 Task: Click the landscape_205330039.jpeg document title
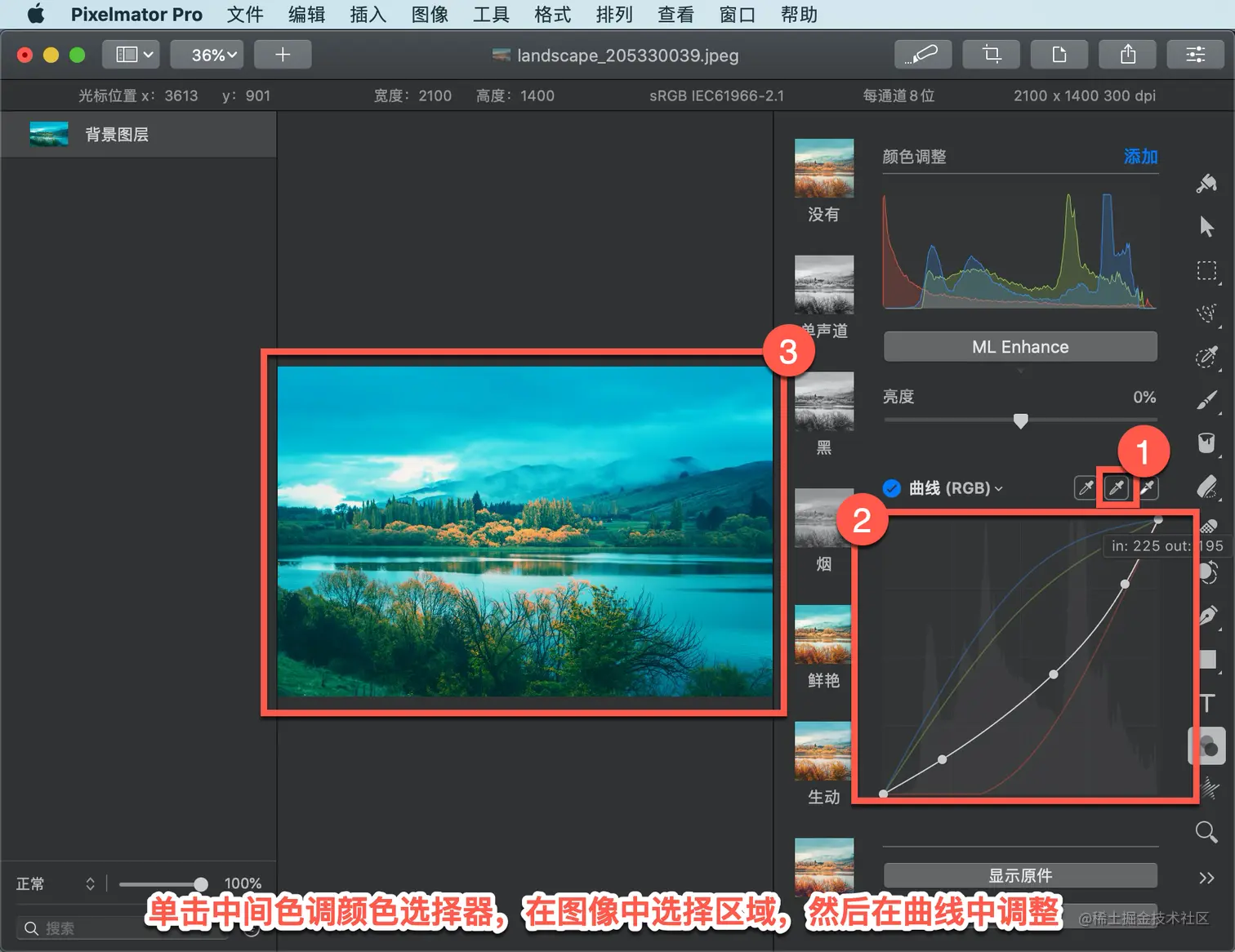pos(627,56)
